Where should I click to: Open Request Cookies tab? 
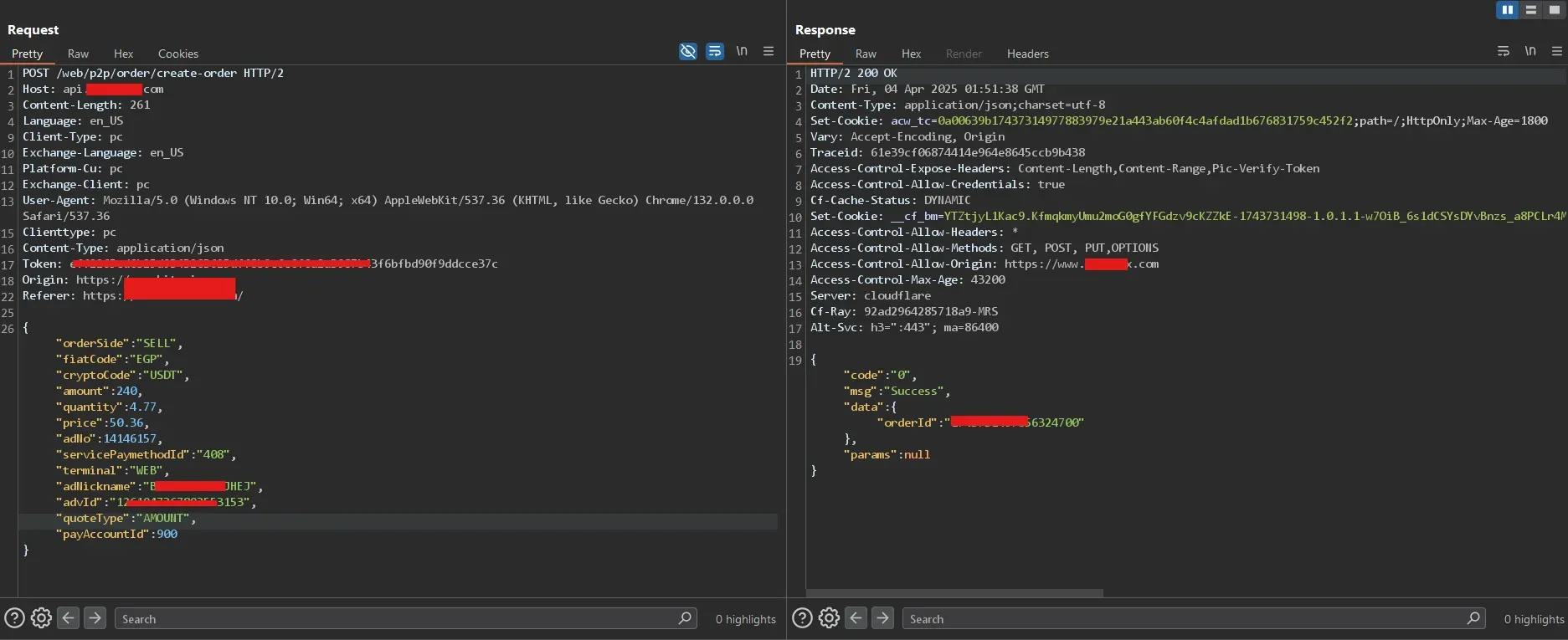pos(178,54)
